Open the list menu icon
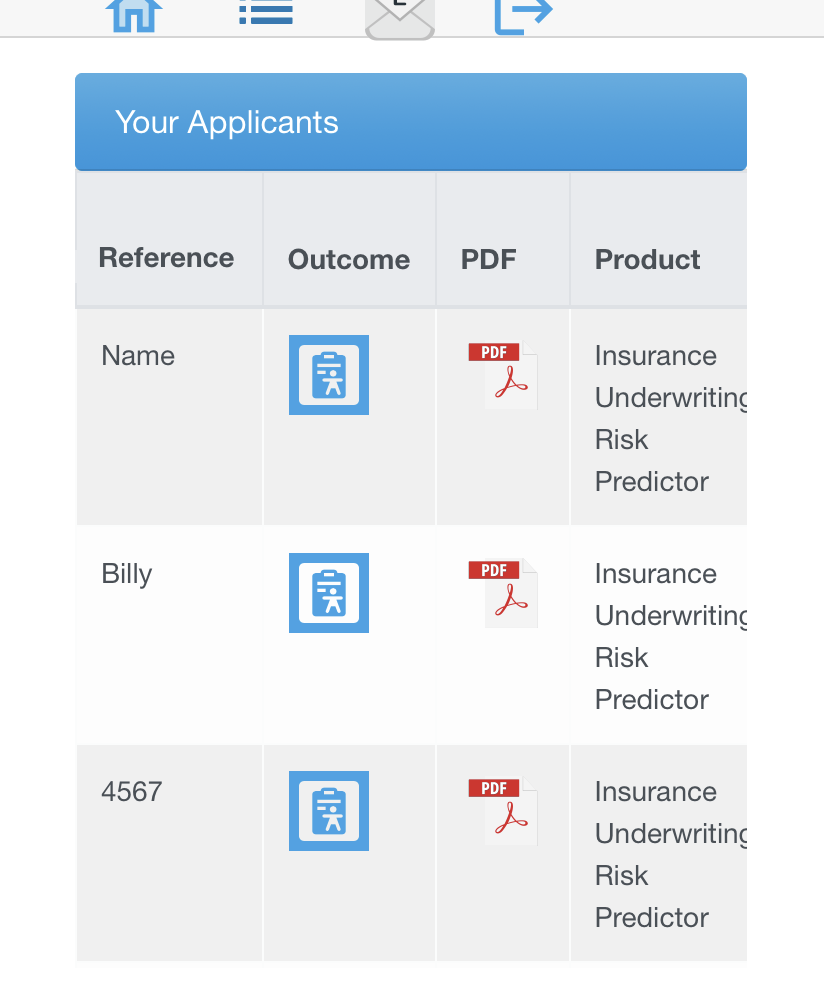 266,13
